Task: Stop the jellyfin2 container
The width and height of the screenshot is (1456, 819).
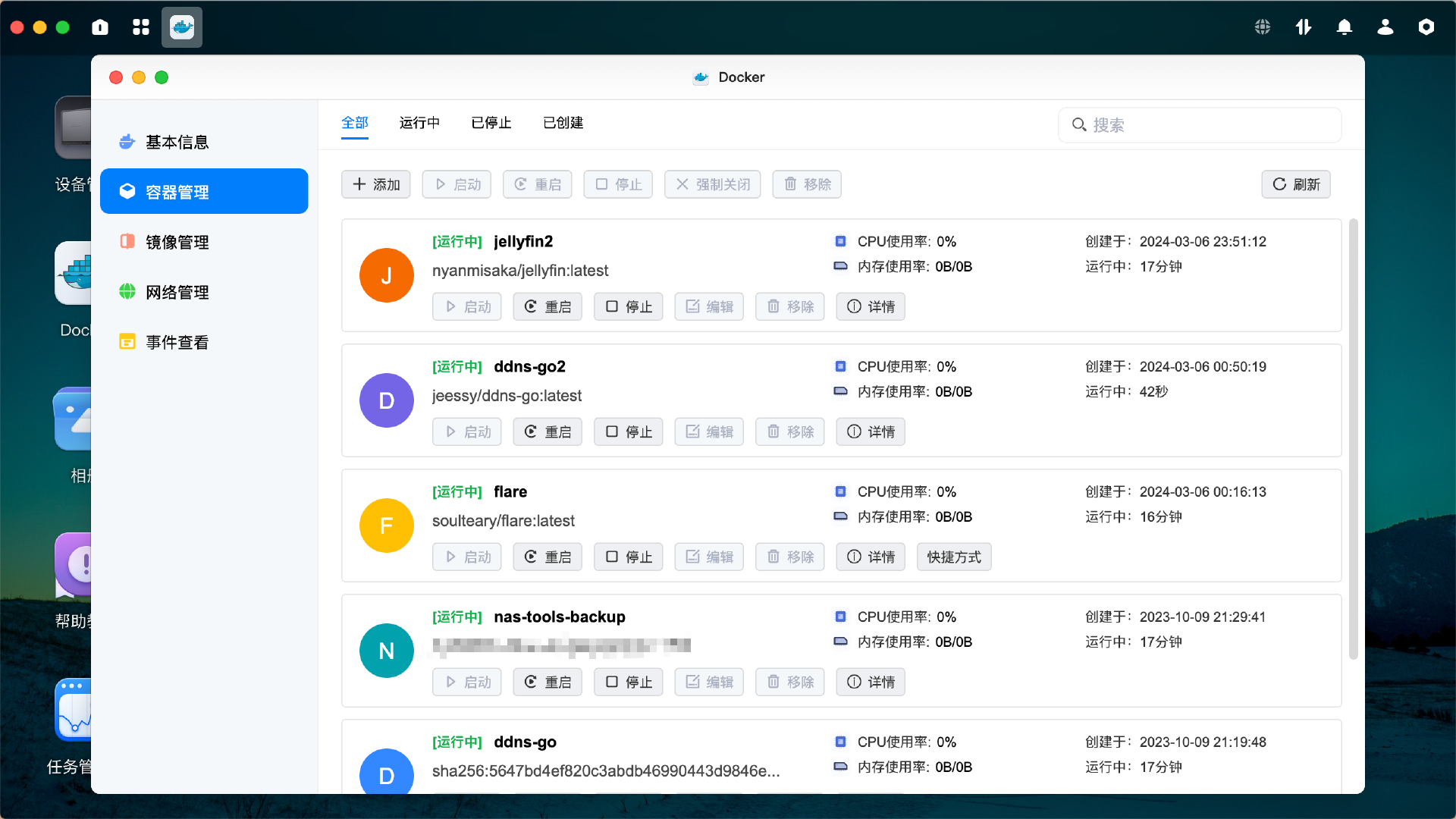Action: (x=628, y=306)
